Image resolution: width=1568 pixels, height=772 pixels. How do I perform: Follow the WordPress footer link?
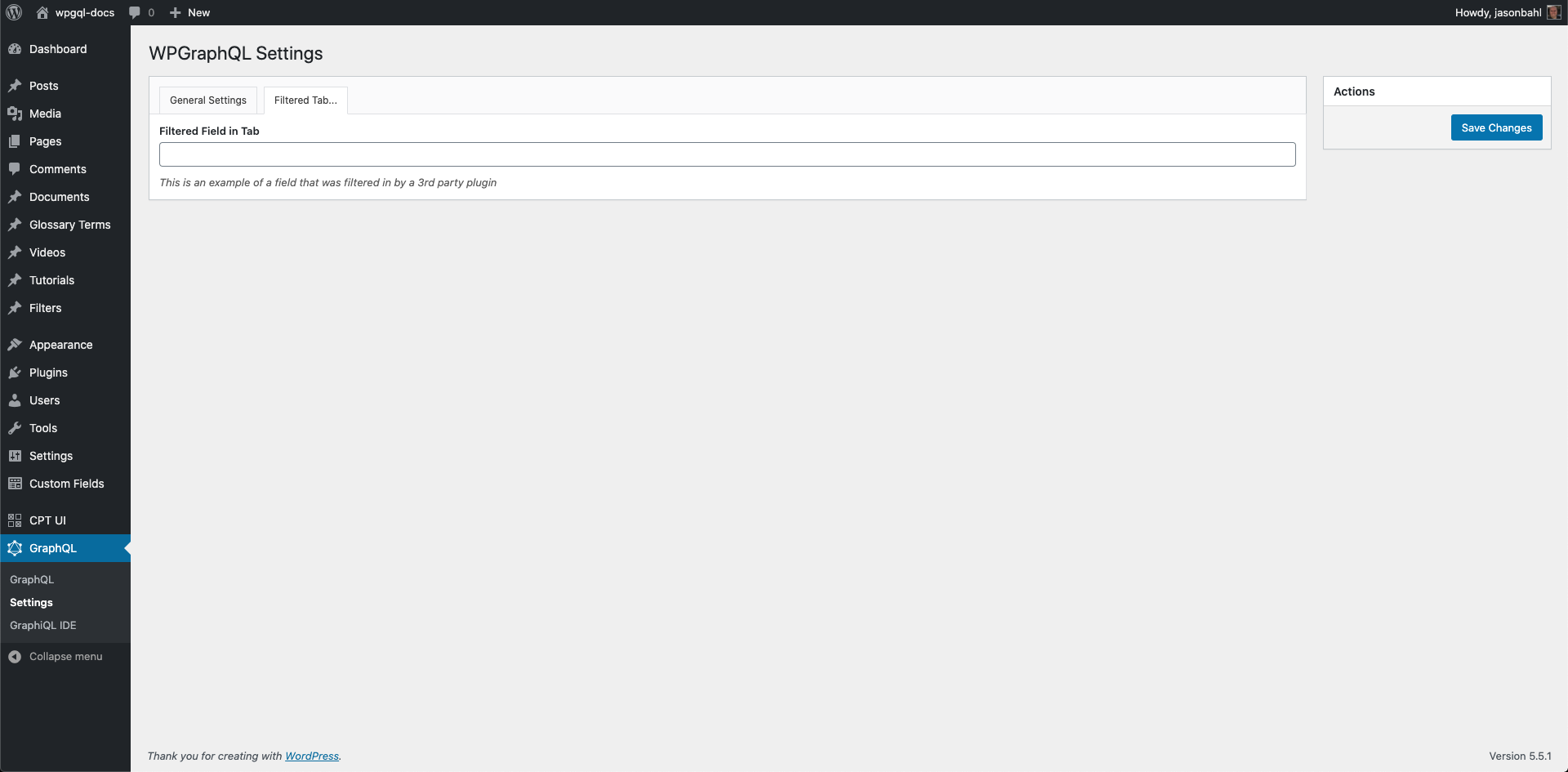coord(312,756)
